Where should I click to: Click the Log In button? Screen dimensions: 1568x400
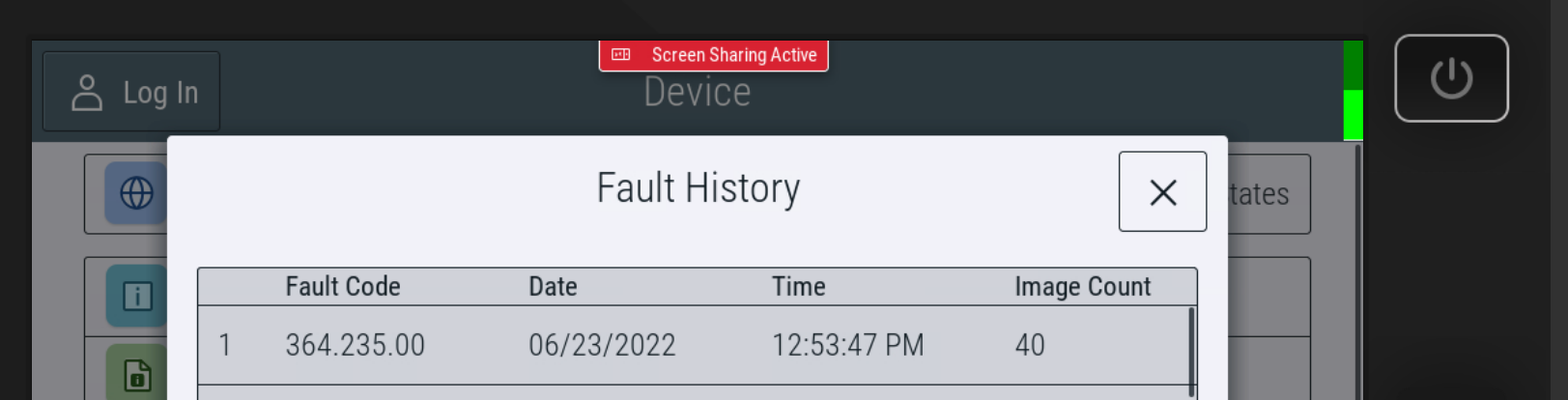(x=131, y=93)
